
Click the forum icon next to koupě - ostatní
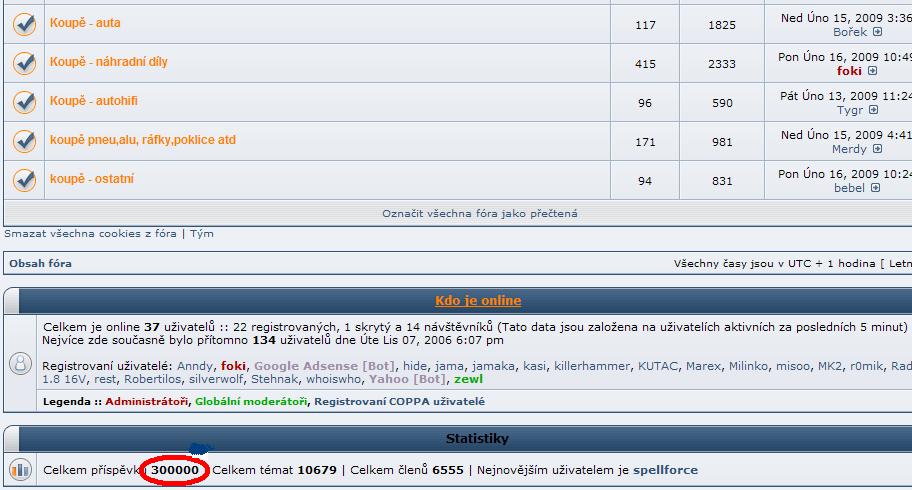24,180
